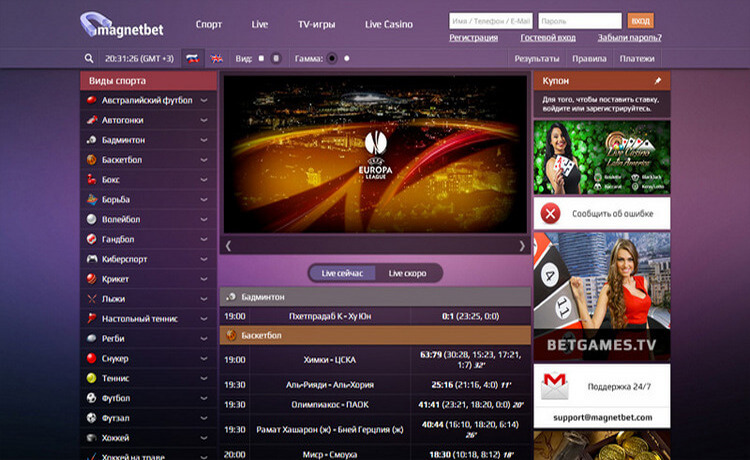750x460 pixels.
Task: Toggle Live скоро view
Action: tap(408, 274)
